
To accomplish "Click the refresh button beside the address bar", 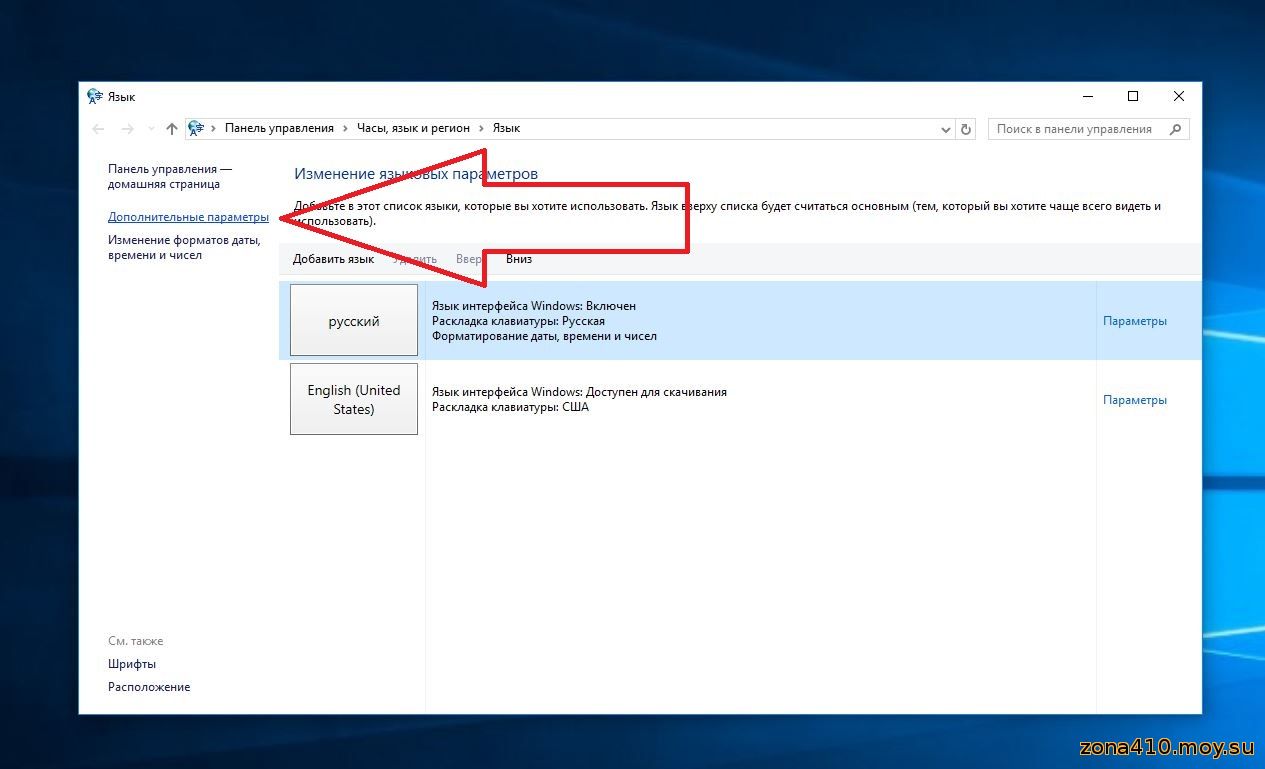I will pos(966,129).
